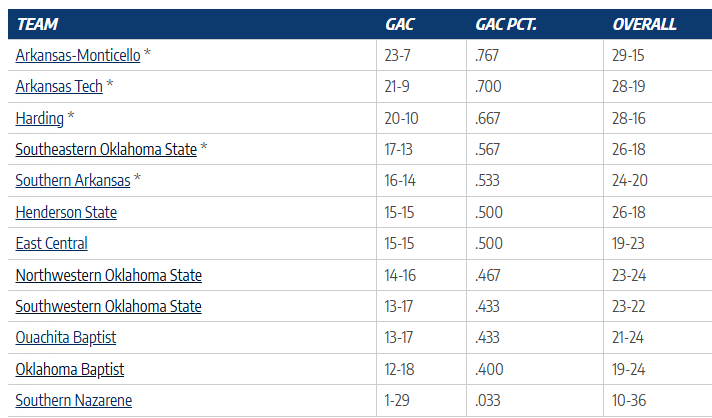
Task: Click the GAC column header
Action: 400,24
